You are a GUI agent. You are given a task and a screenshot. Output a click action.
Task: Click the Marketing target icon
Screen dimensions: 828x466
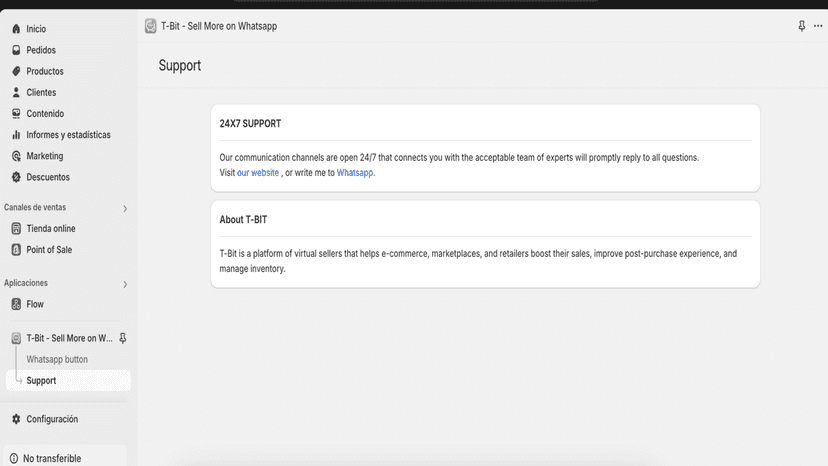point(16,156)
